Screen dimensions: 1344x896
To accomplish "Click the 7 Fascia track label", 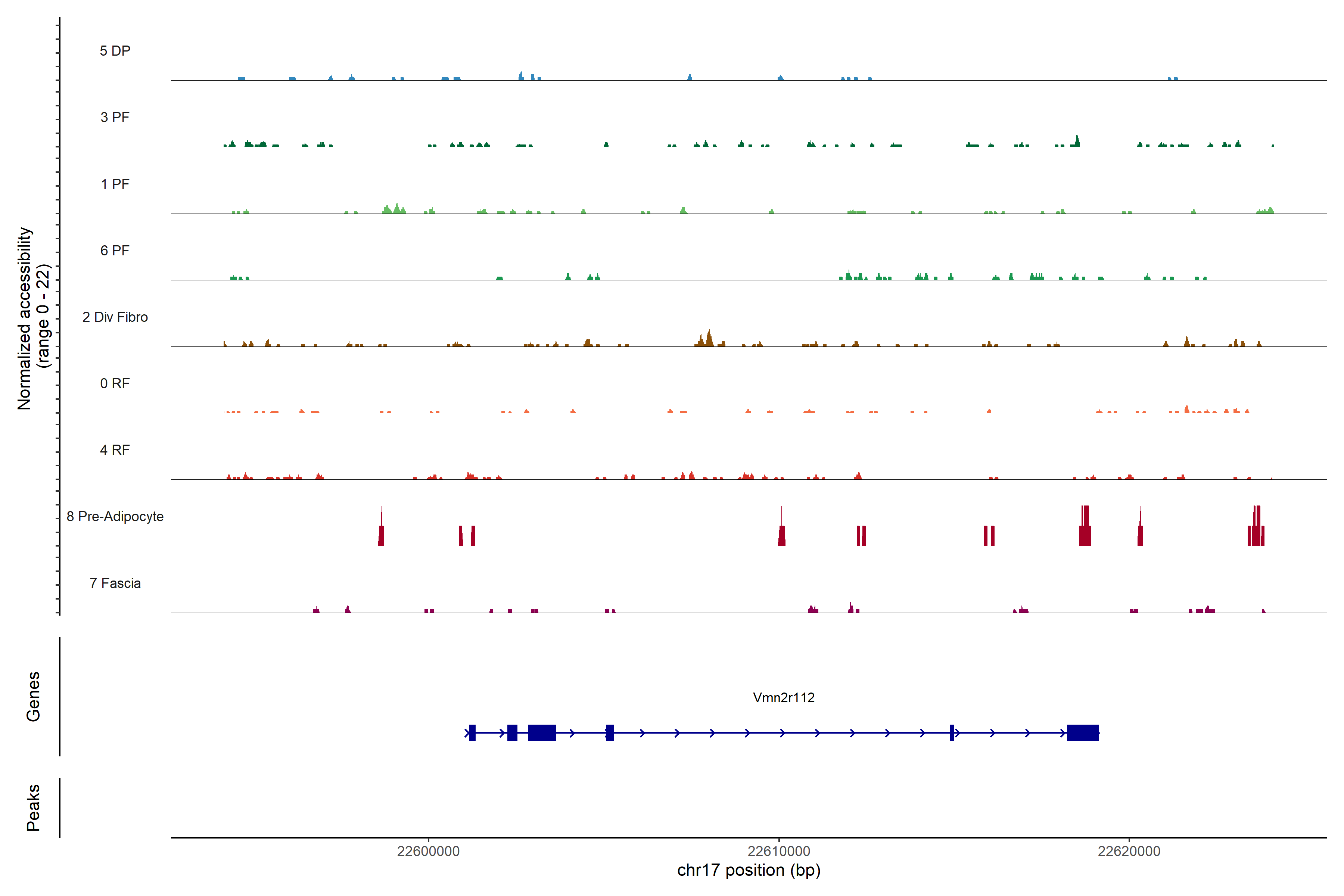I will [115, 583].
